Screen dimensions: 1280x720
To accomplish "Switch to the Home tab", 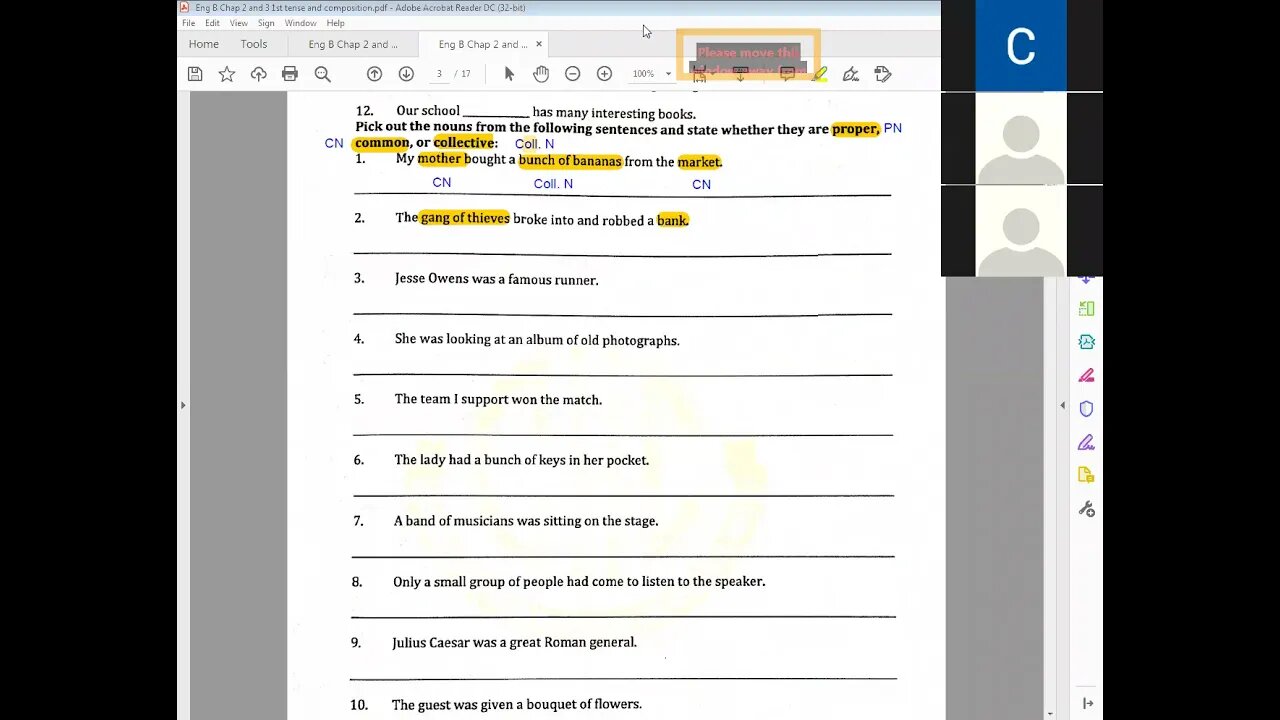I will pyautogui.click(x=203, y=44).
